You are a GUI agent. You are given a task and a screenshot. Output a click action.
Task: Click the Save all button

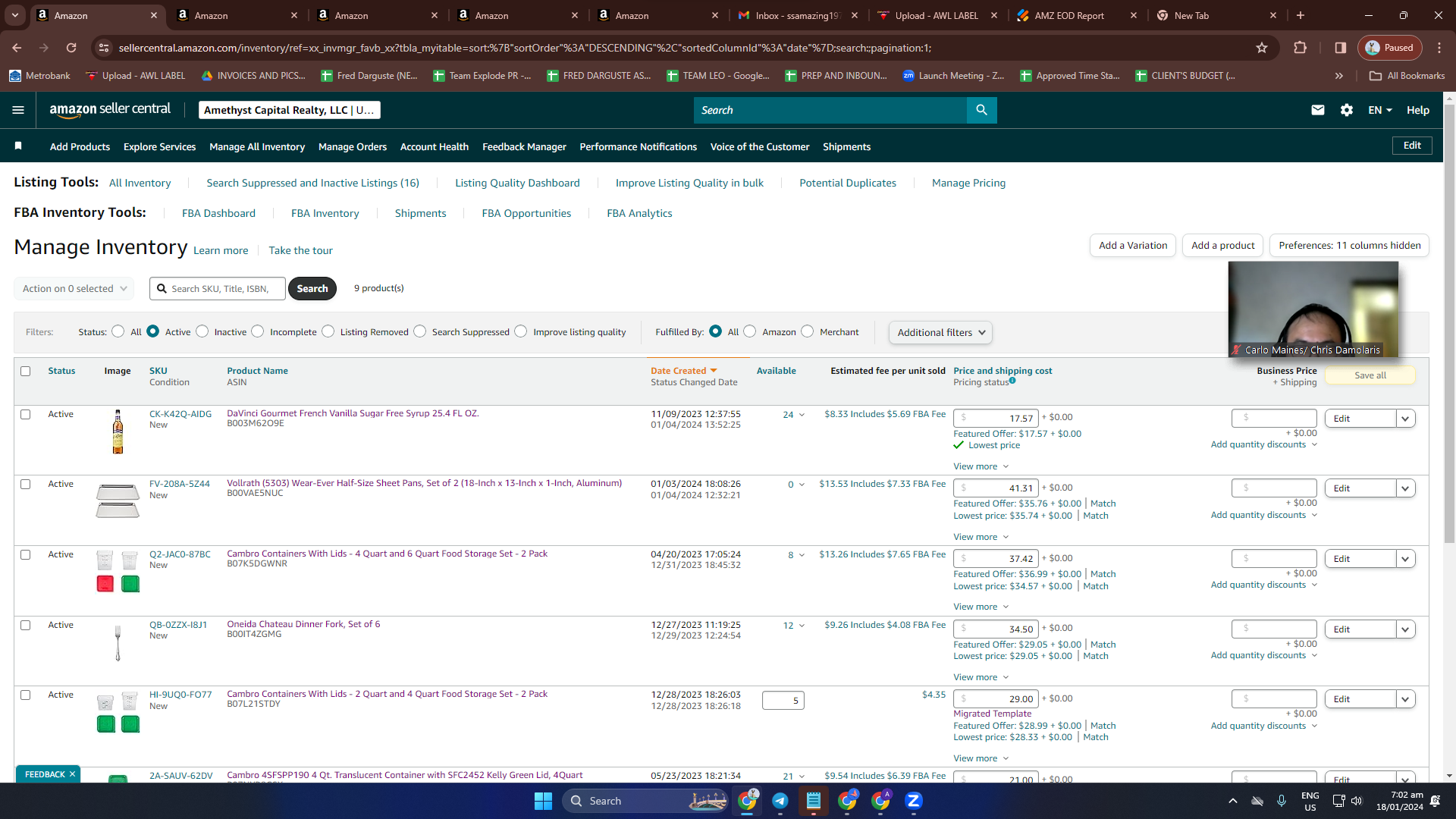coord(1370,375)
